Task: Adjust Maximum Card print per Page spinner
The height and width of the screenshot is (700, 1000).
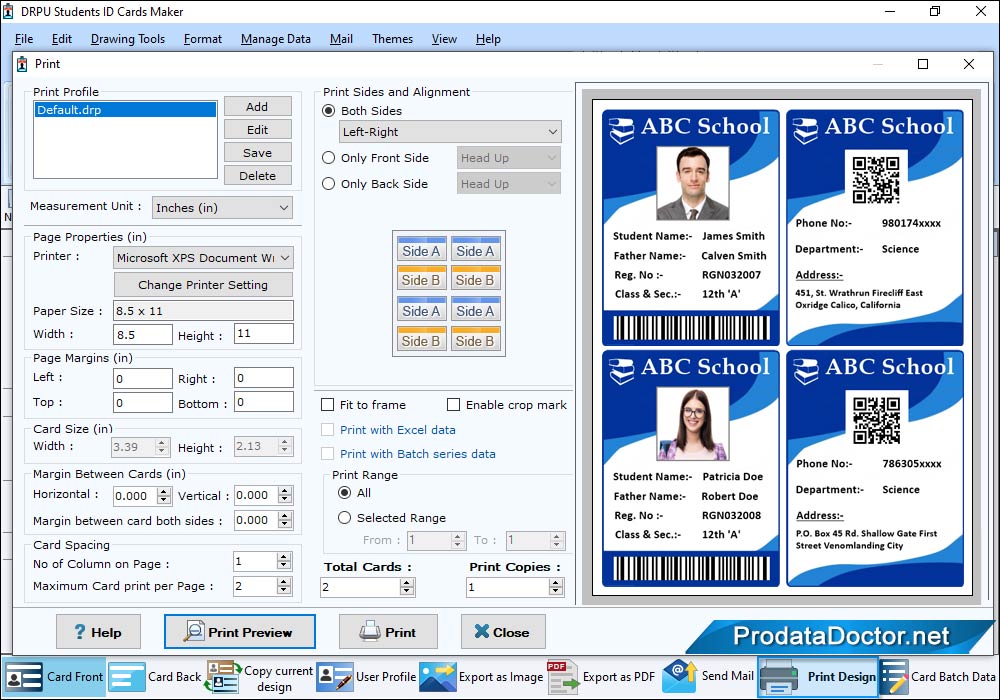Action: 284,586
